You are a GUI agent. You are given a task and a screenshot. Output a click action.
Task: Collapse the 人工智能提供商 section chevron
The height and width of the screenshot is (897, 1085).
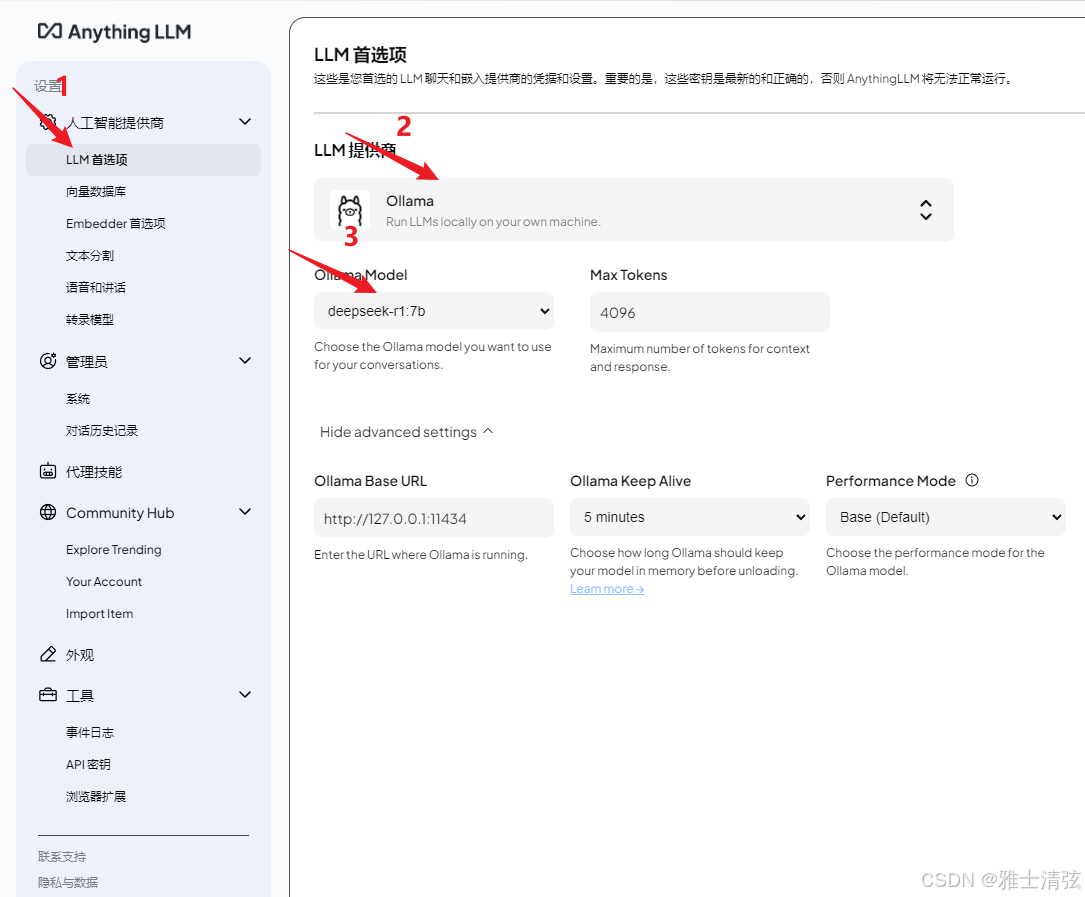point(245,122)
